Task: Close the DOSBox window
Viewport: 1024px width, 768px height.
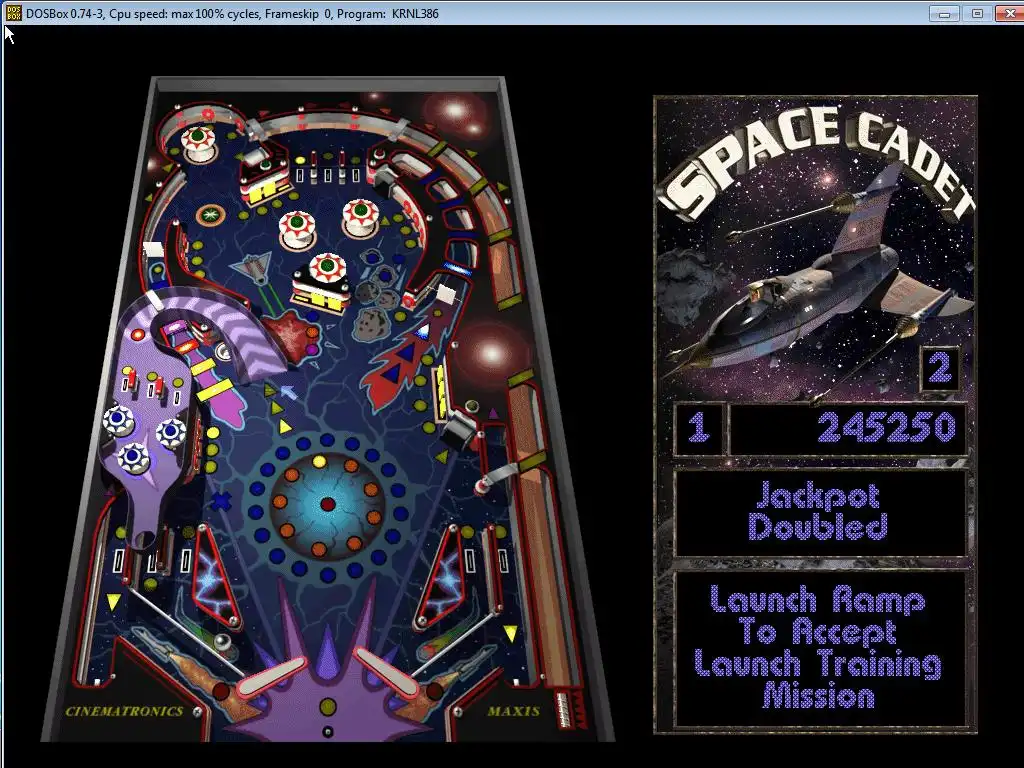Action: (x=1009, y=13)
